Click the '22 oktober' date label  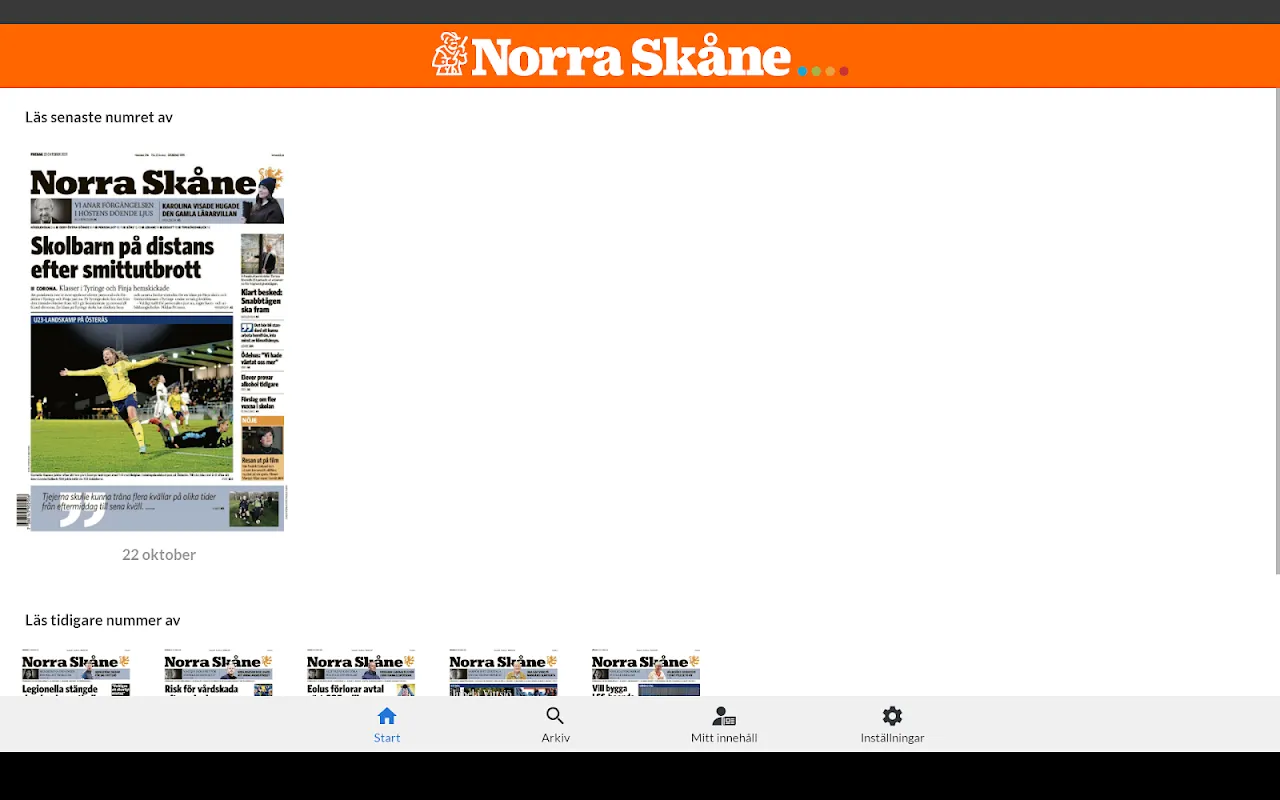click(159, 554)
